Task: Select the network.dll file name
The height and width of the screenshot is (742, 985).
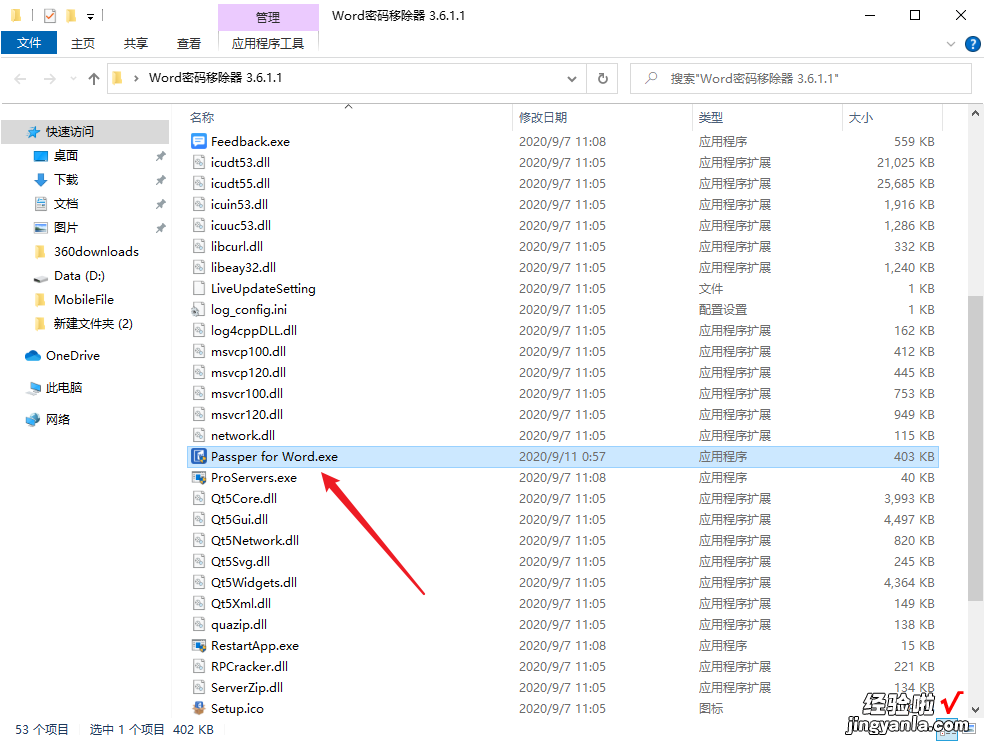Action: pos(242,435)
